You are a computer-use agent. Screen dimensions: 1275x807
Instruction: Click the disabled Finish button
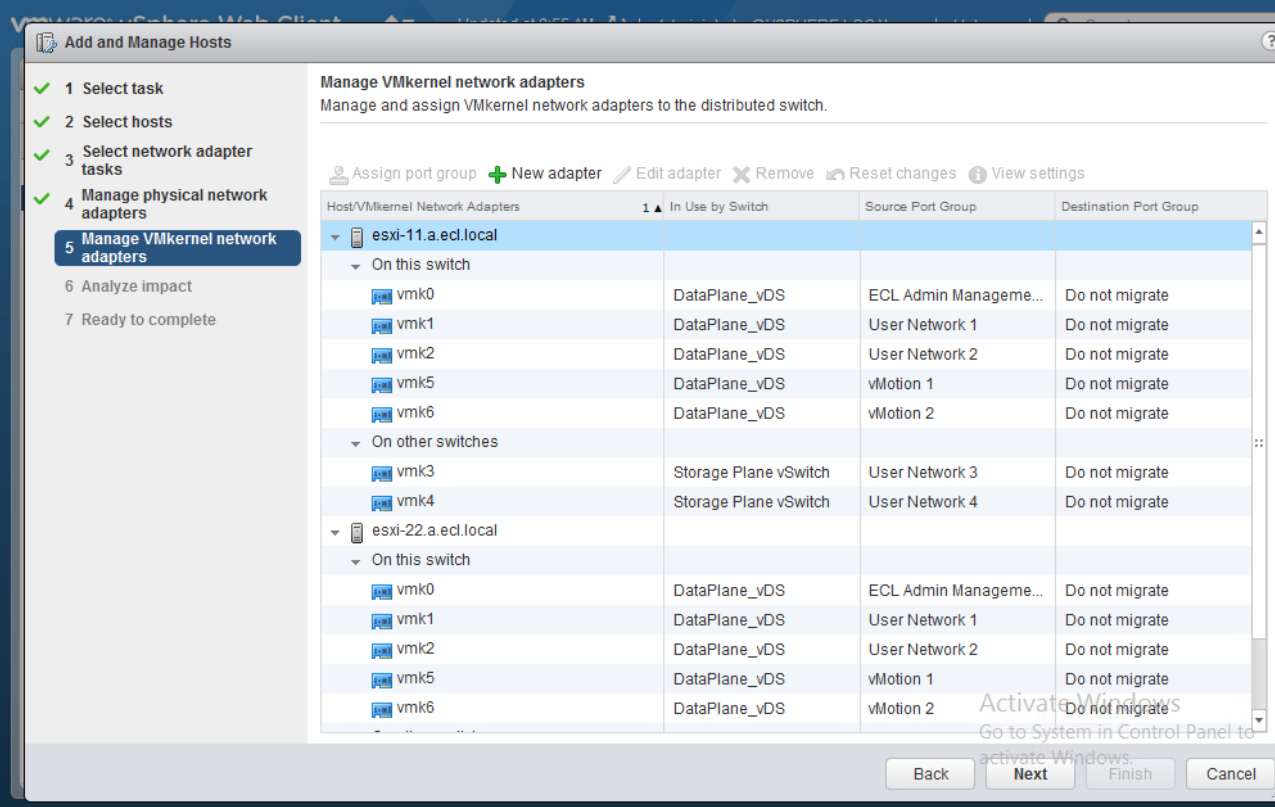[x=1130, y=774]
